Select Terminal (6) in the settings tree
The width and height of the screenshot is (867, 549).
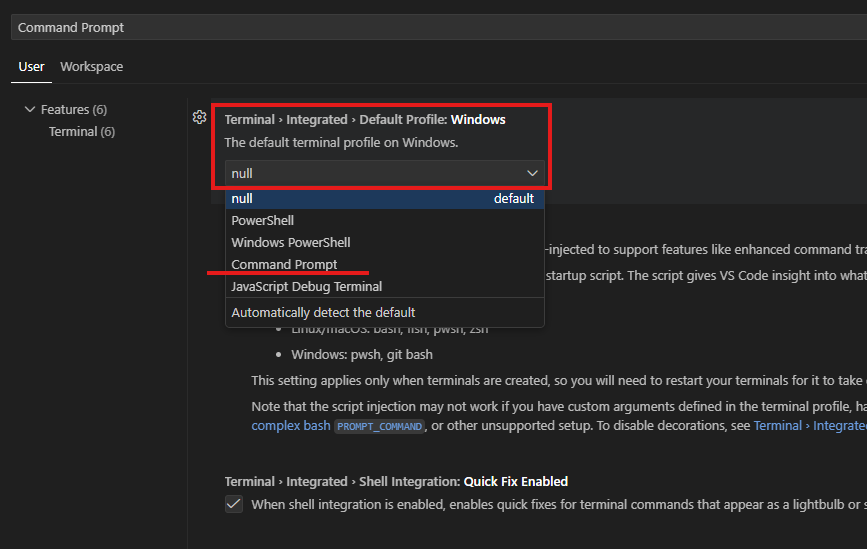pos(82,132)
